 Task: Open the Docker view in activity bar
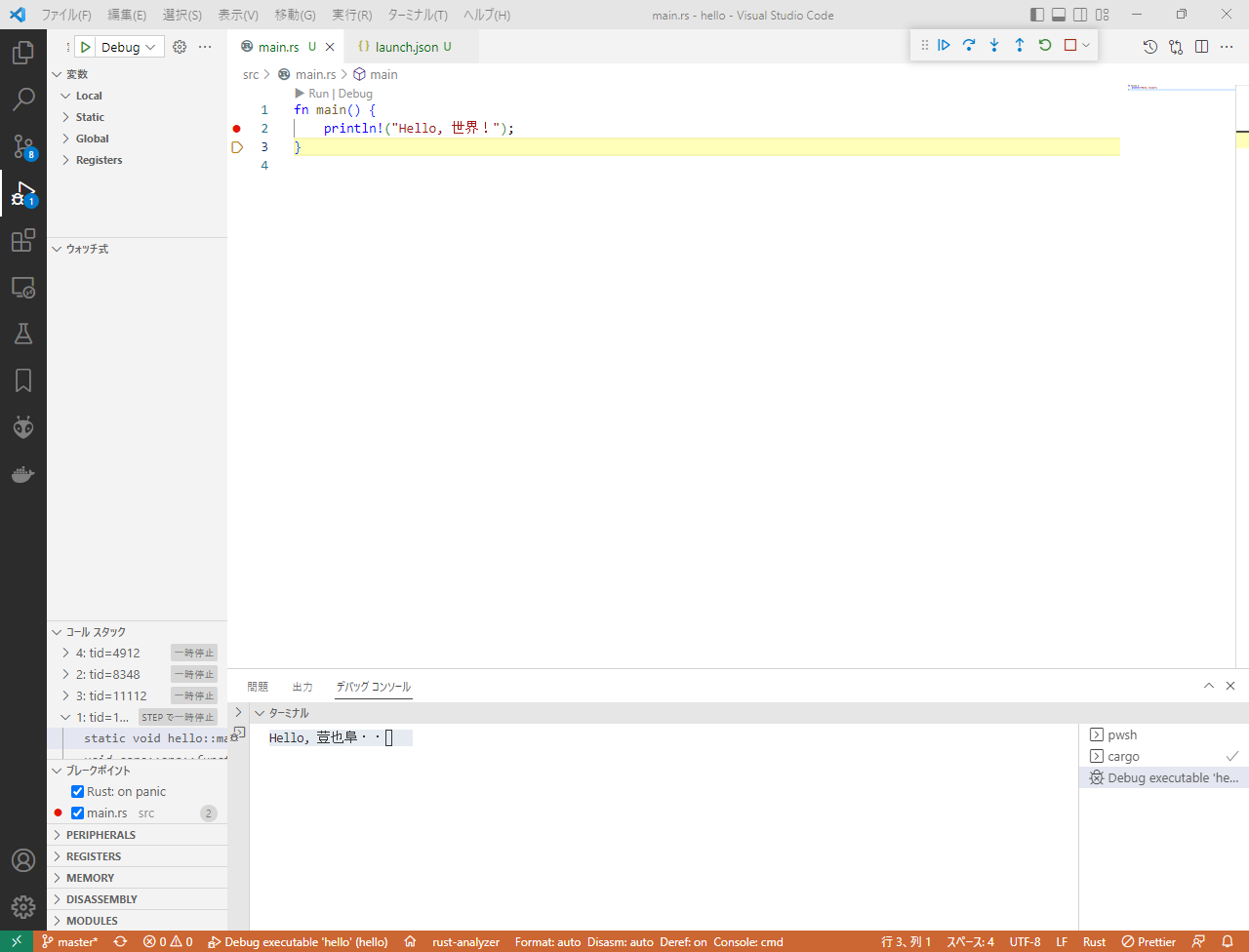point(23,474)
